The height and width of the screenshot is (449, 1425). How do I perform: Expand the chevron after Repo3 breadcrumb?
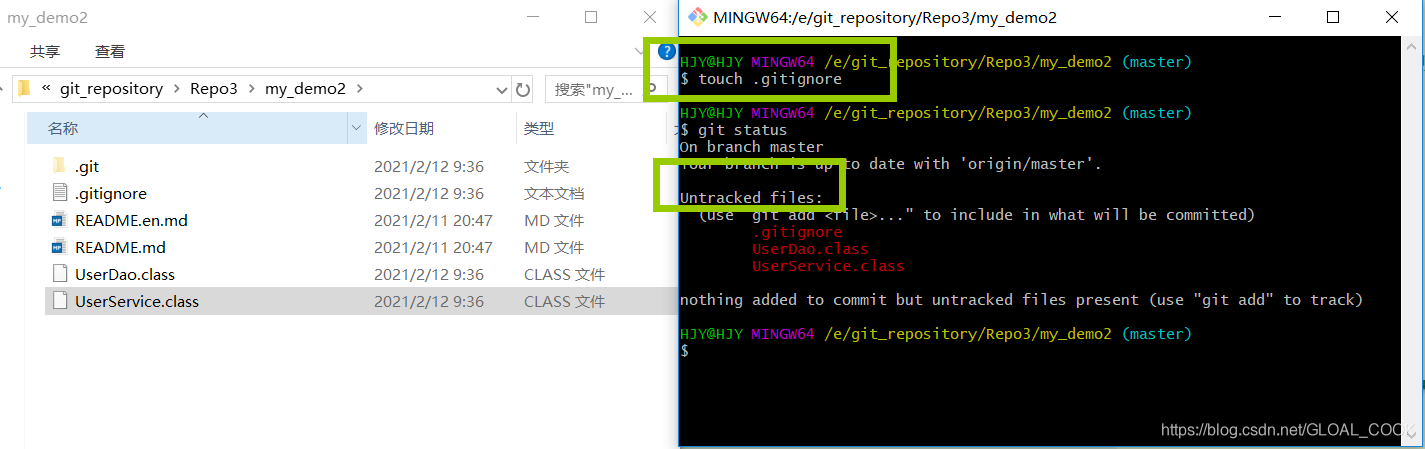(252, 89)
